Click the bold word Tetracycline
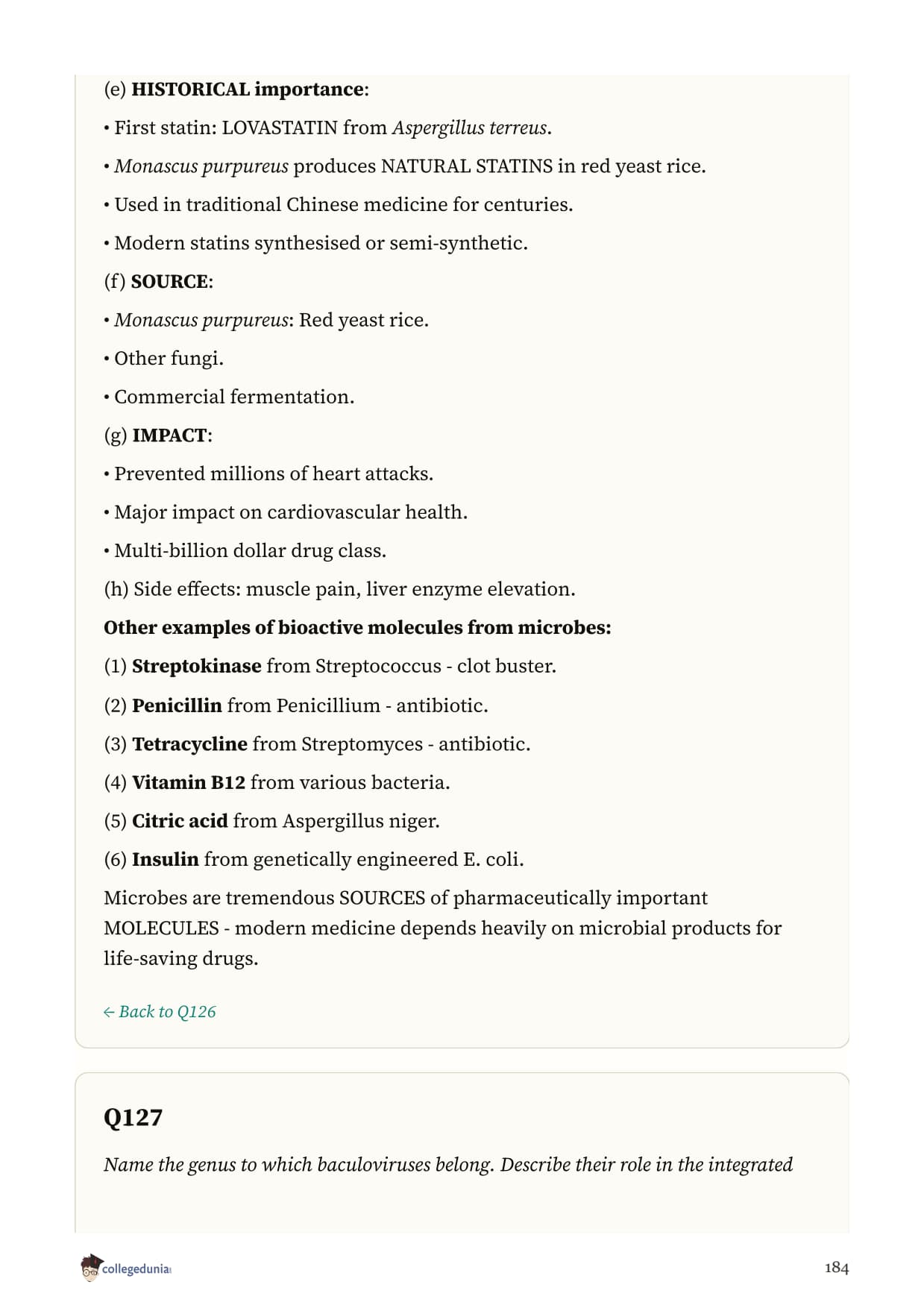924x1308 pixels. point(189,744)
